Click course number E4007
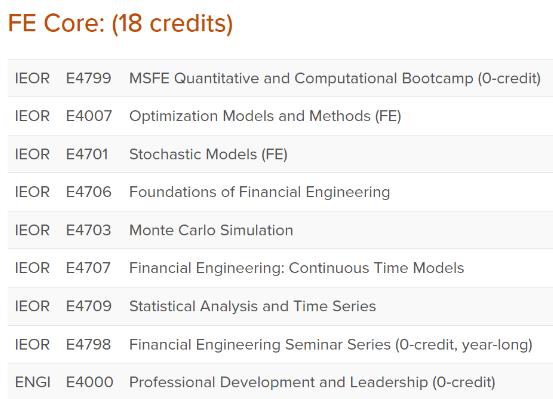This screenshot has height=399, width=553. pyautogui.click(x=89, y=116)
